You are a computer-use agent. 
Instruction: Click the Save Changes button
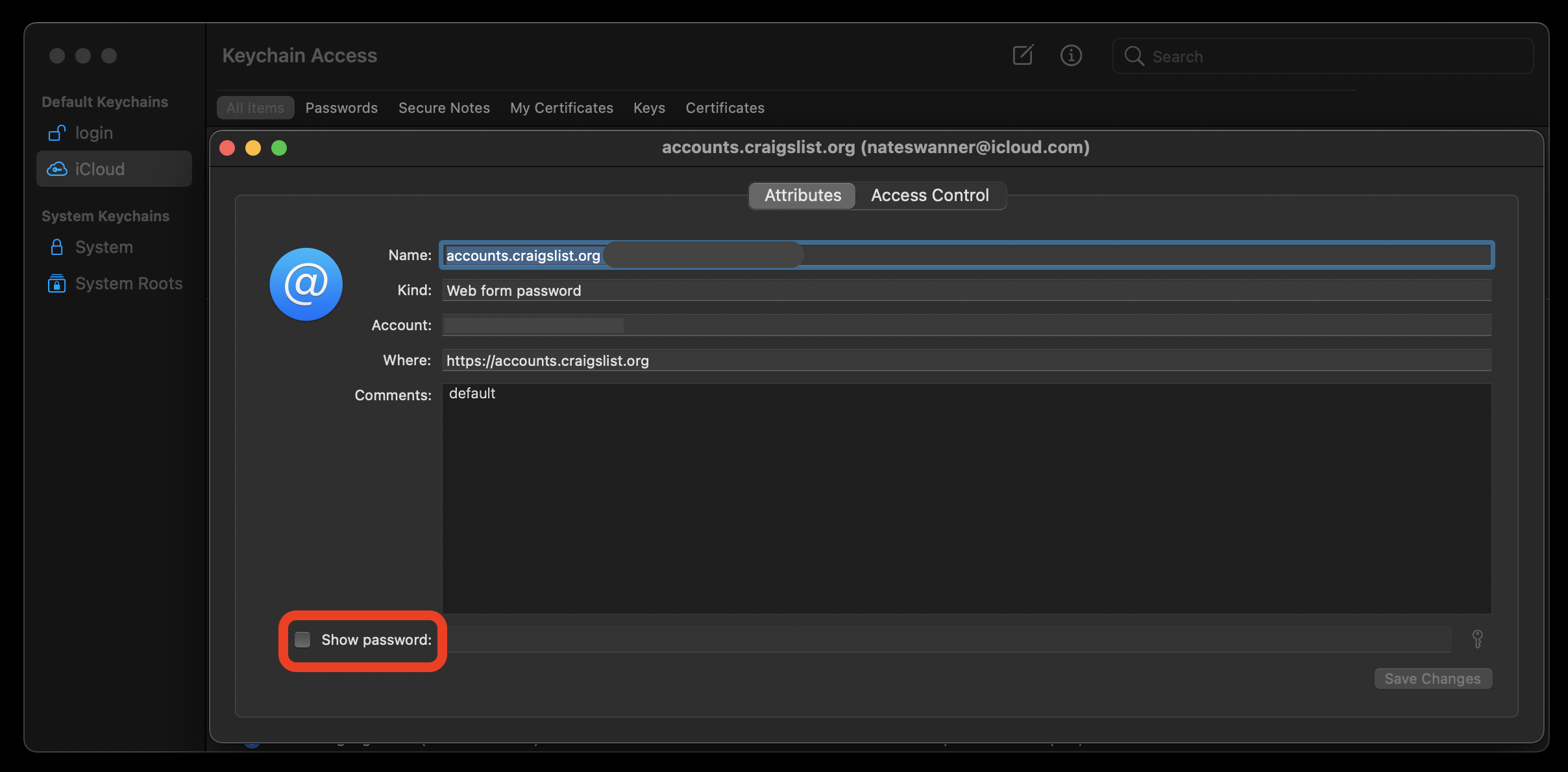[x=1433, y=679]
